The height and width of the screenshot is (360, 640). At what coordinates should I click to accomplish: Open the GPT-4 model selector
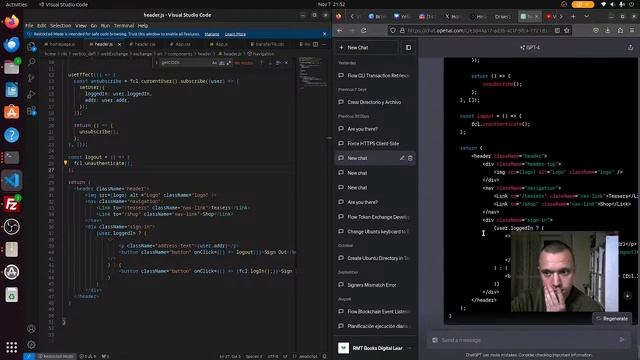tap(530, 48)
